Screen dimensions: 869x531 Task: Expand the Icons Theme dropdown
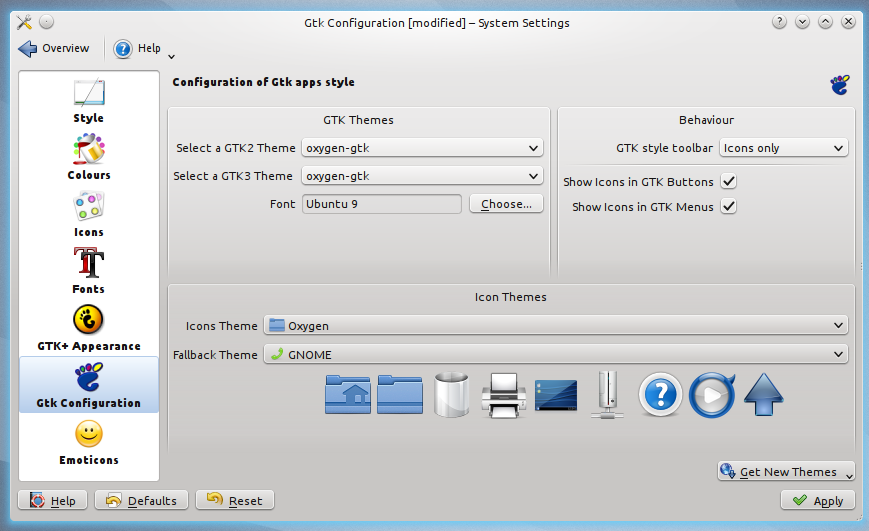click(555, 326)
